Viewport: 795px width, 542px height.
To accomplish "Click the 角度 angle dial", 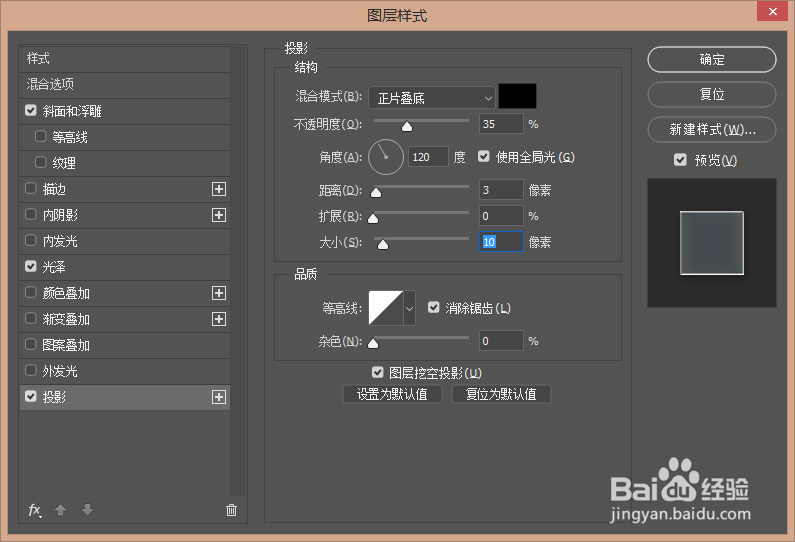I will click(386, 157).
